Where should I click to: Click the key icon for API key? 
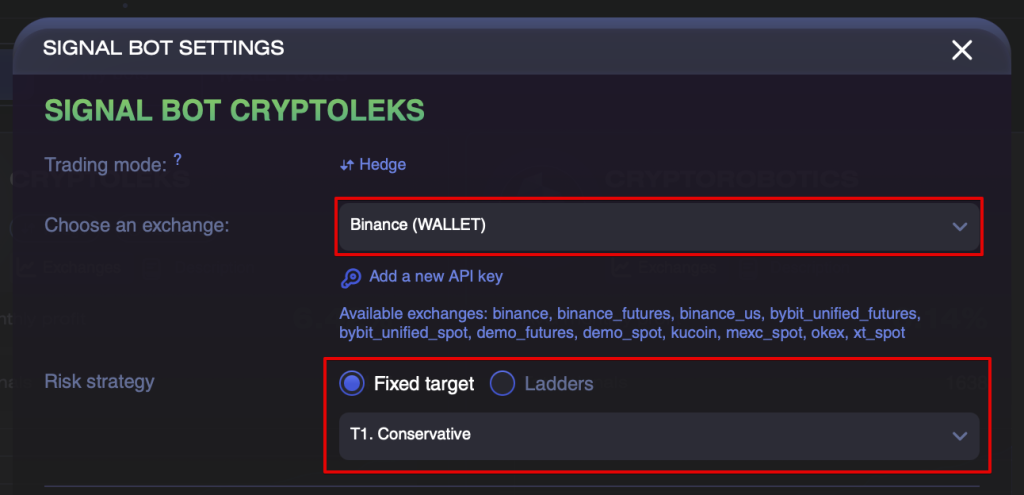pos(351,278)
